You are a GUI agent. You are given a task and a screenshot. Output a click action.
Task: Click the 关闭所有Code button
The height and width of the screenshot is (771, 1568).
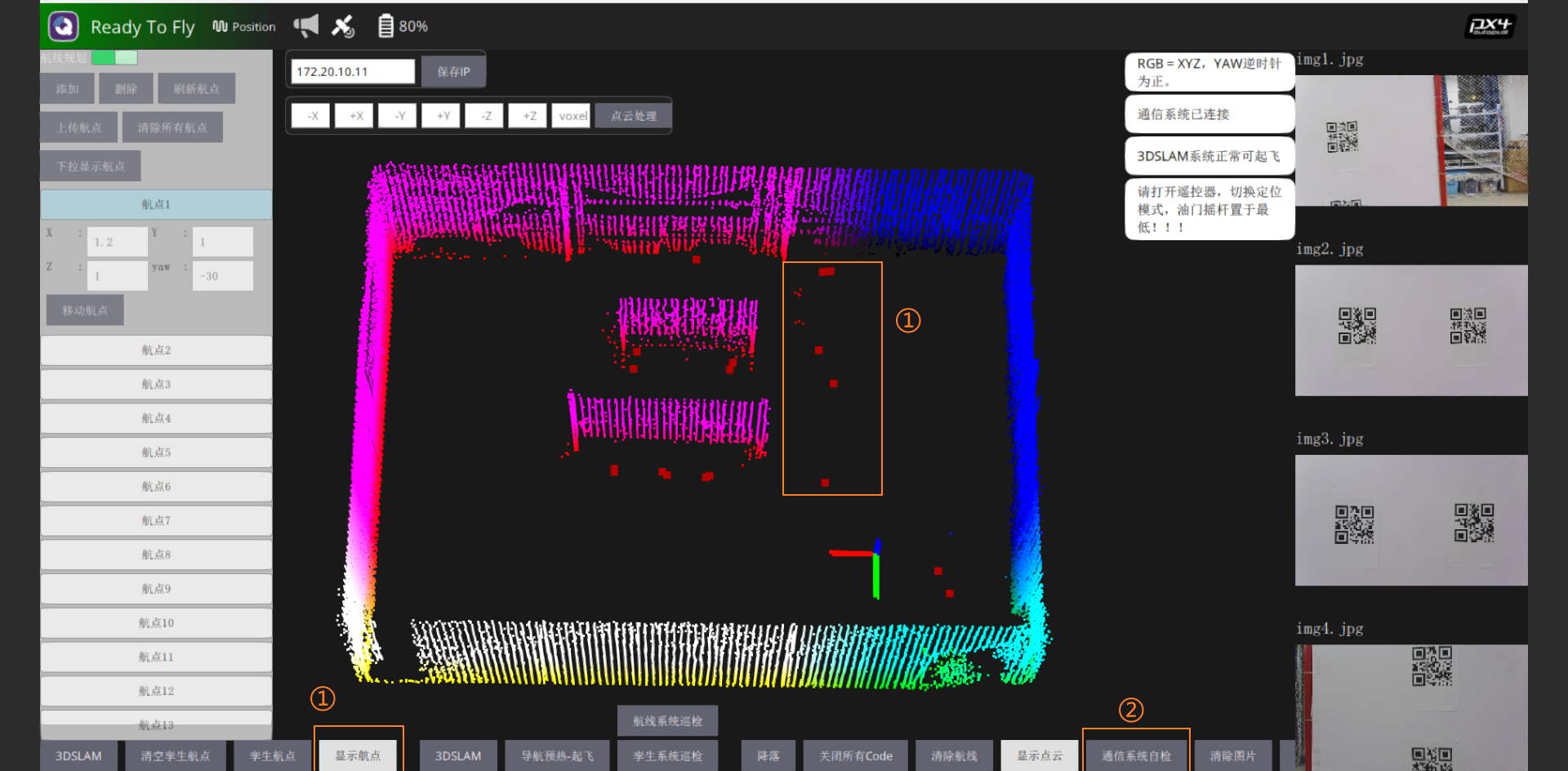856,755
